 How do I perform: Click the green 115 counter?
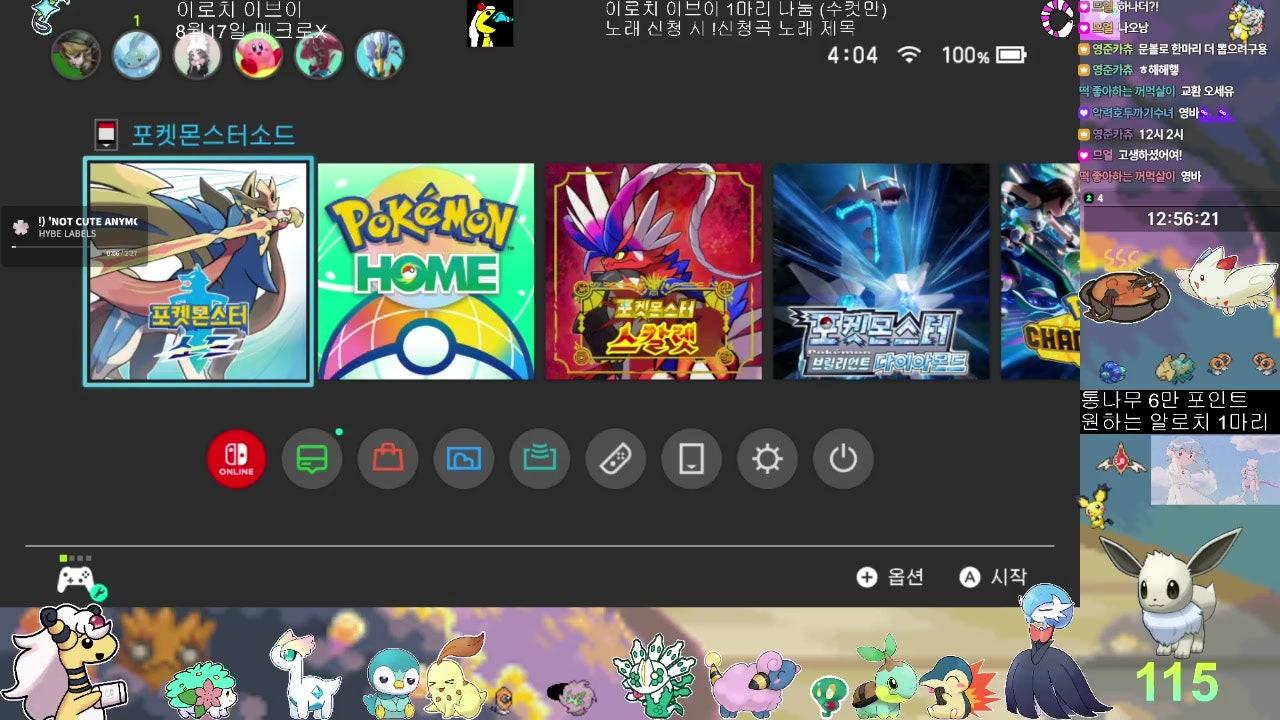1177,683
